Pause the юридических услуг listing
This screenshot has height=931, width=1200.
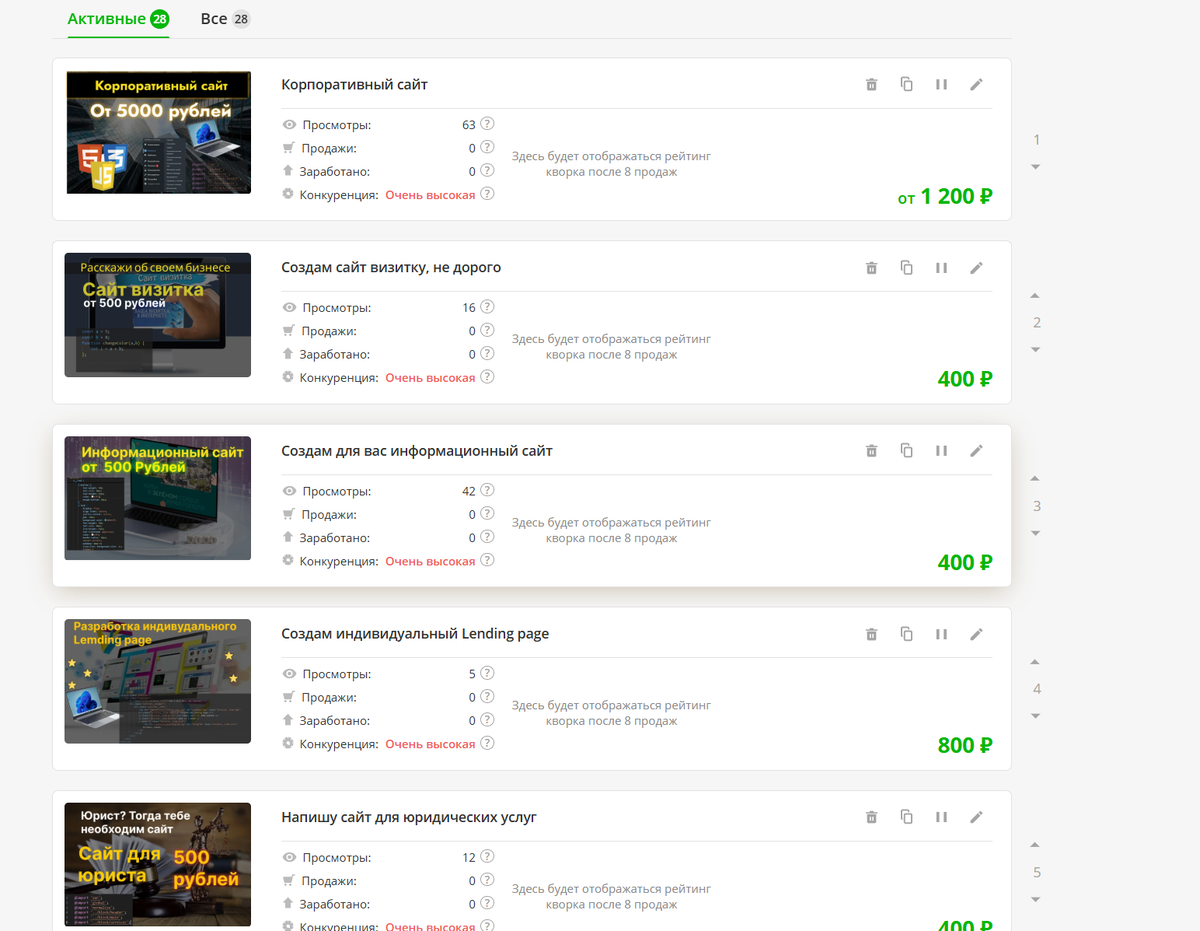[941, 816]
